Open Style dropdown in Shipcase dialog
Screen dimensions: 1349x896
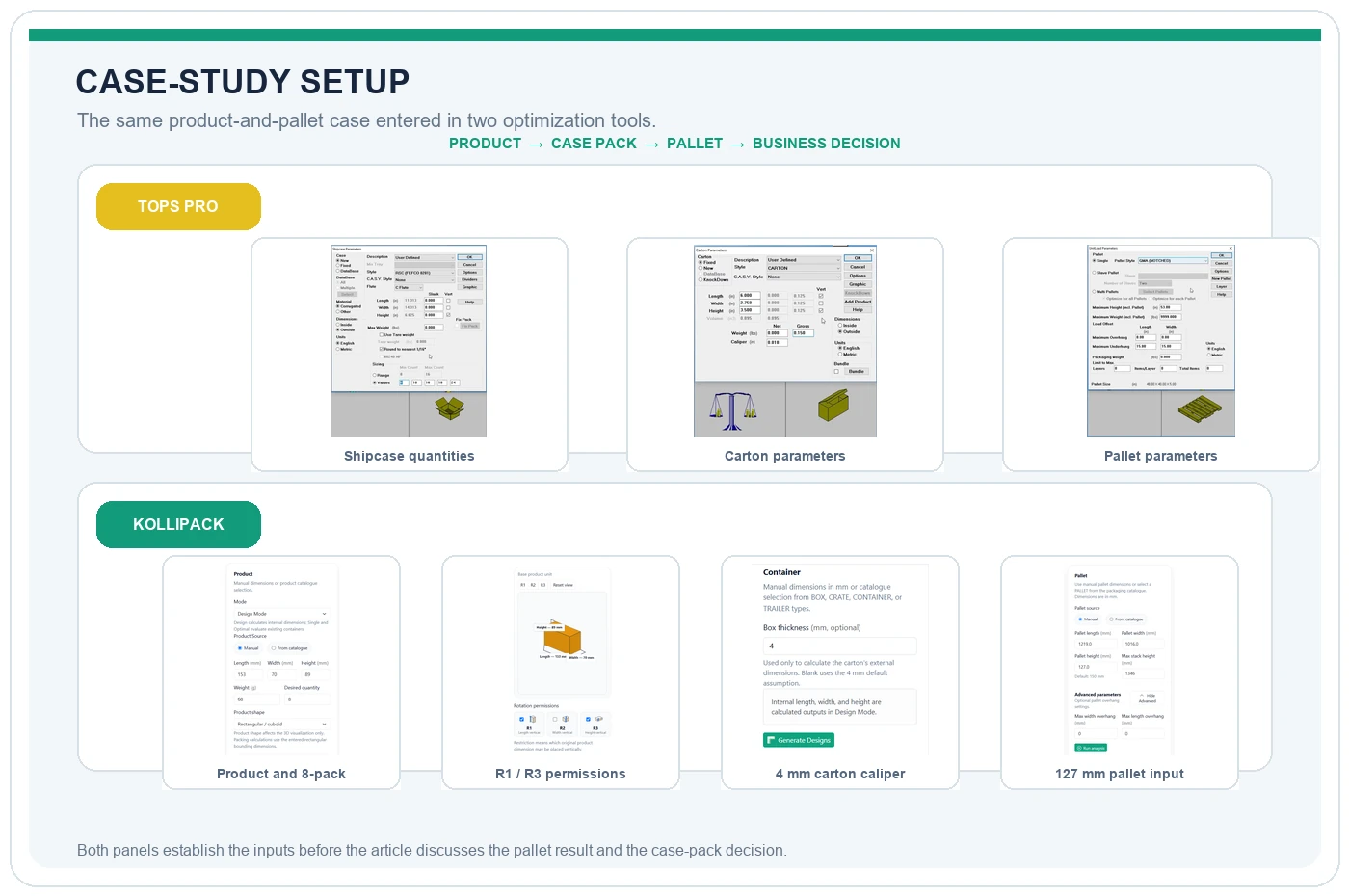[x=425, y=273]
